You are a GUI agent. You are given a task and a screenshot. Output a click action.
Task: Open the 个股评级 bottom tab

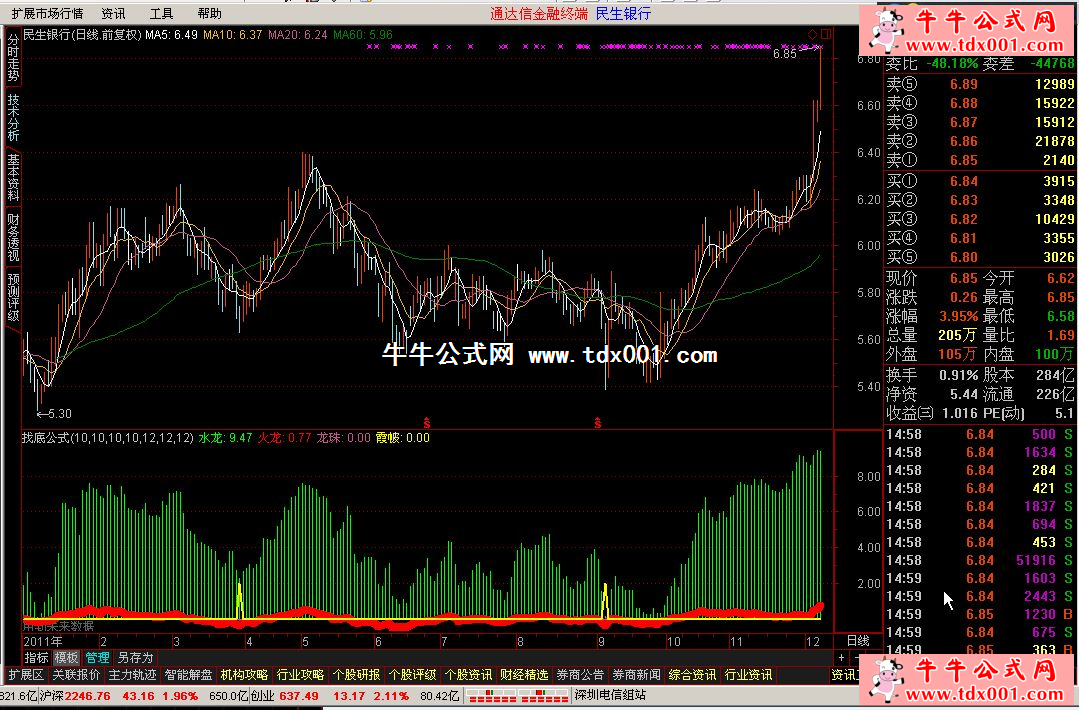pyautogui.click(x=412, y=675)
